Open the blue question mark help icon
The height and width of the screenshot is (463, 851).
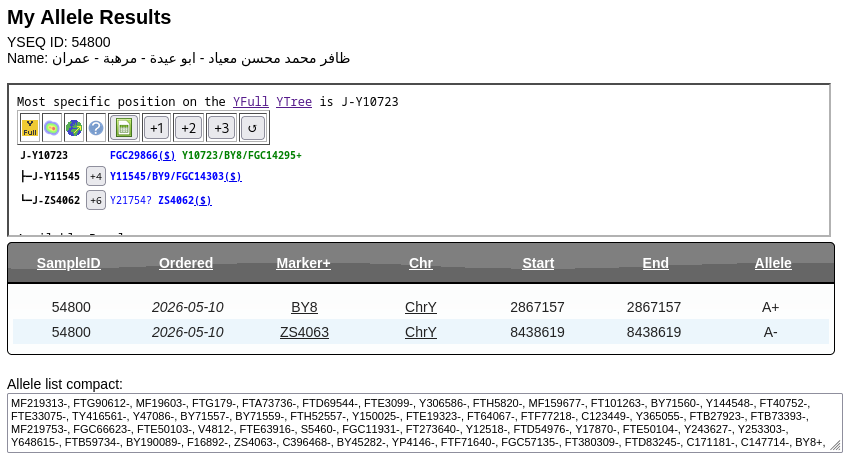pos(96,128)
